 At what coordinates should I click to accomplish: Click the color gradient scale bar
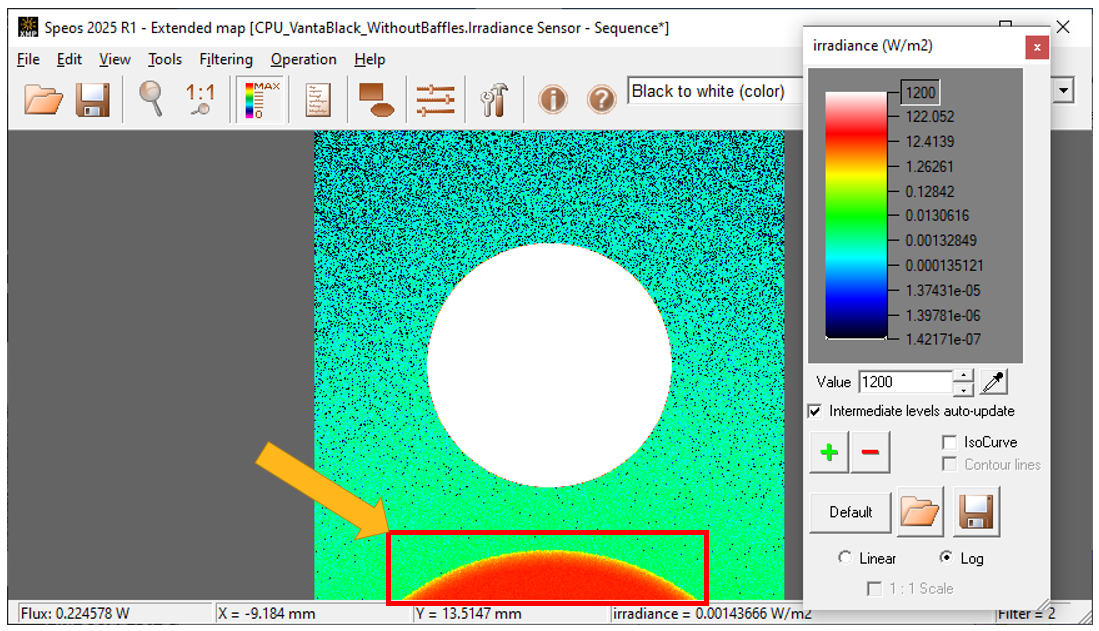pos(856,216)
